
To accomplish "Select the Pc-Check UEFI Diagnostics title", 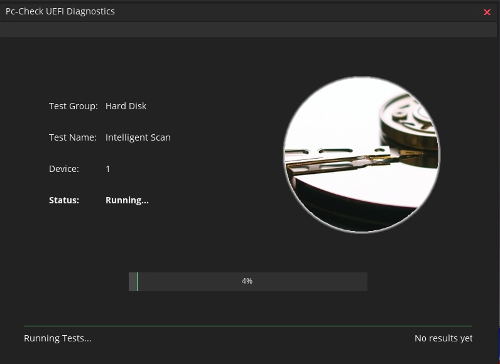I will [x=60, y=11].
